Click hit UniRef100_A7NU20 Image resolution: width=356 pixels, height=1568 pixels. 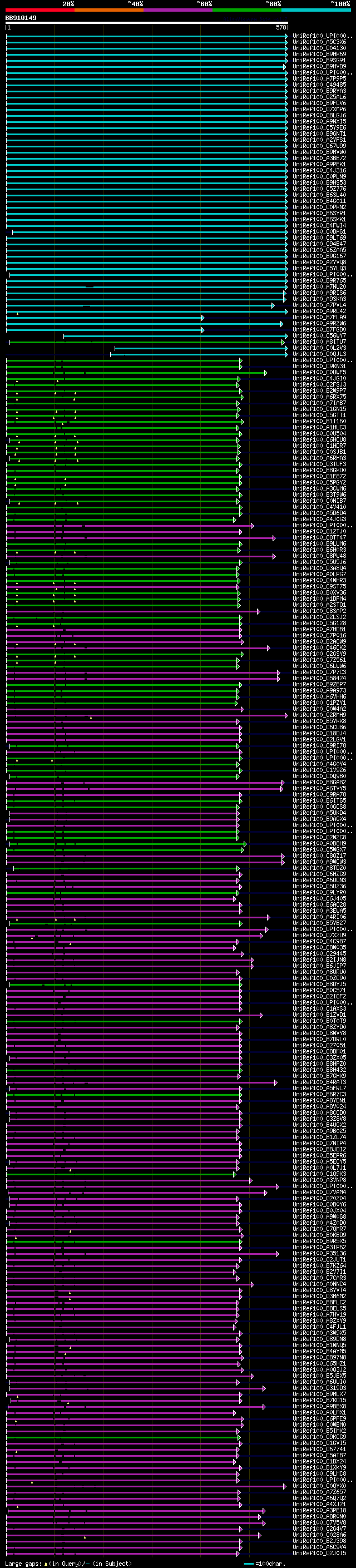(319, 286)
